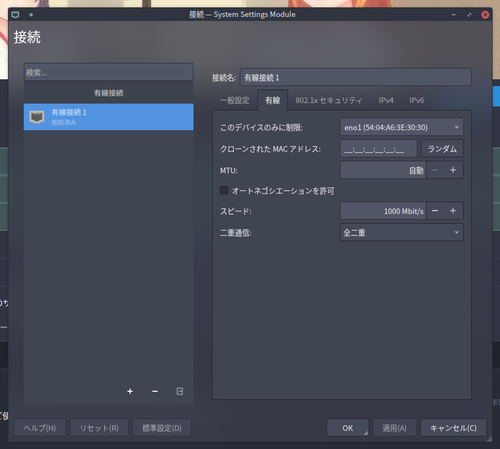Click the リセット(R) button

click(99, 428)
